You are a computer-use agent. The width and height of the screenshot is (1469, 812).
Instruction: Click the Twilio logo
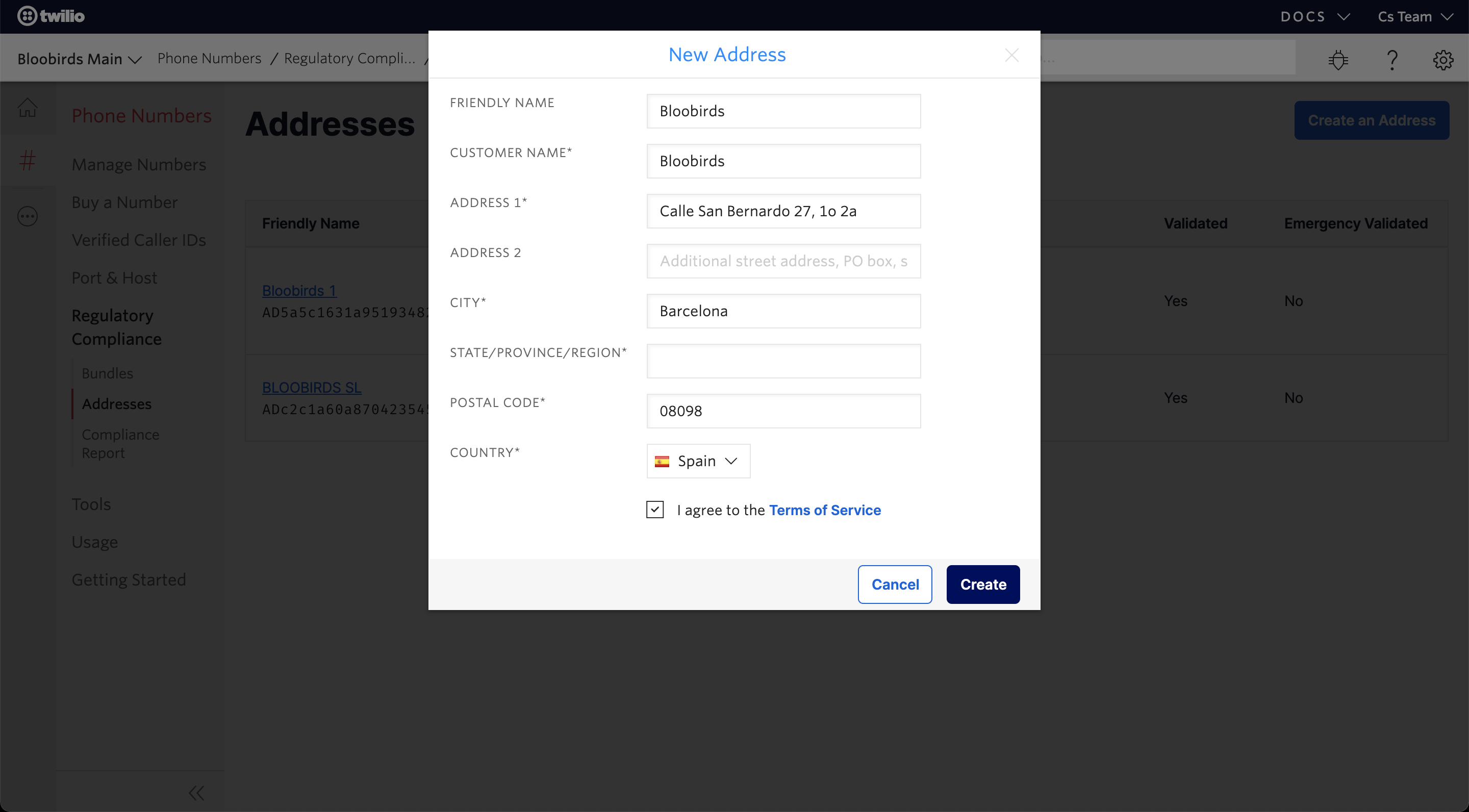51,16
